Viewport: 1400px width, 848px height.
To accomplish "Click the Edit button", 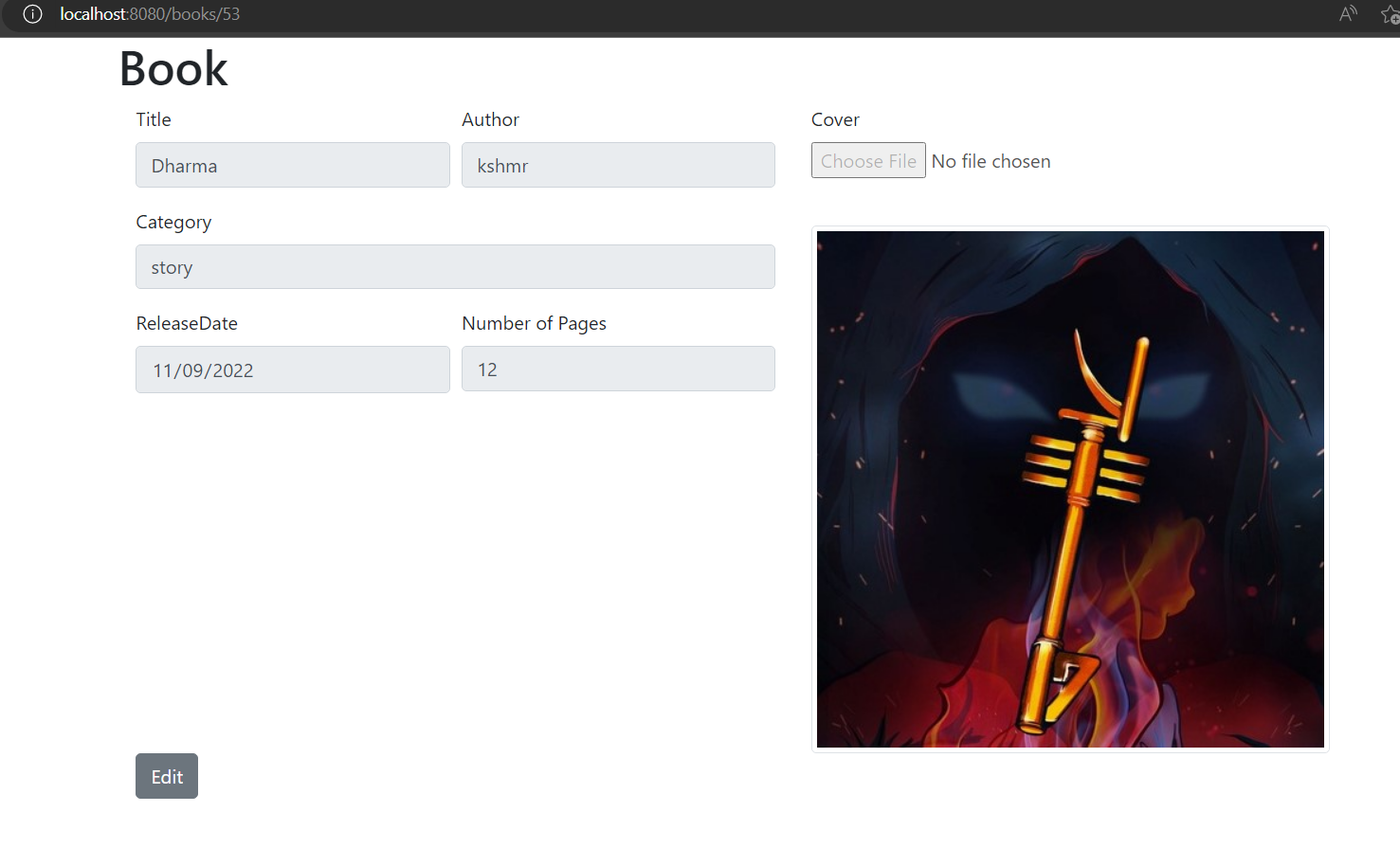I will (x=167, y=776).
